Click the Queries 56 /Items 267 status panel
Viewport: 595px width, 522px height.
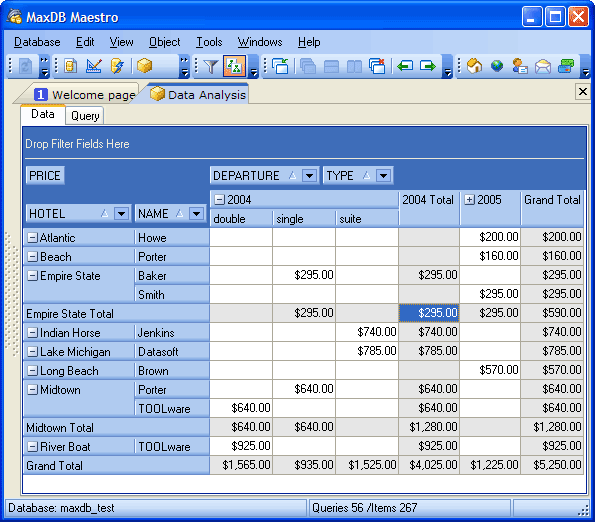(x=409, y=508)
